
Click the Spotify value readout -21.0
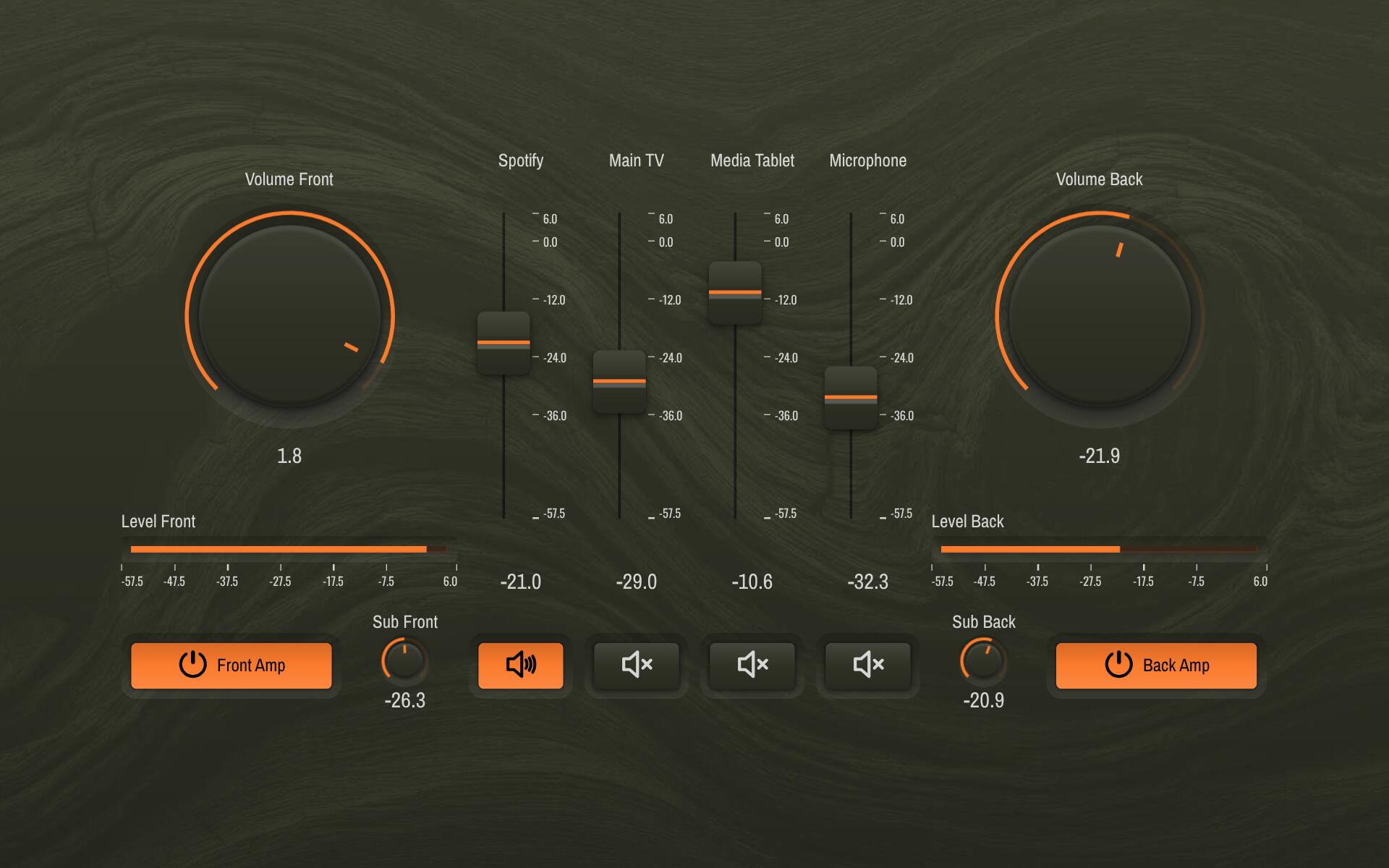coord(520,582)
